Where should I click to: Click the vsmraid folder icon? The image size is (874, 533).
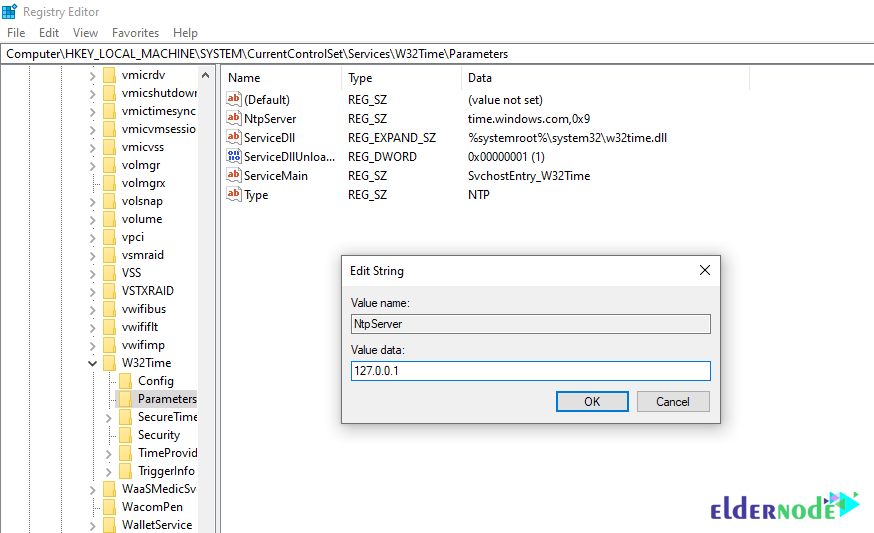point(110,255)
